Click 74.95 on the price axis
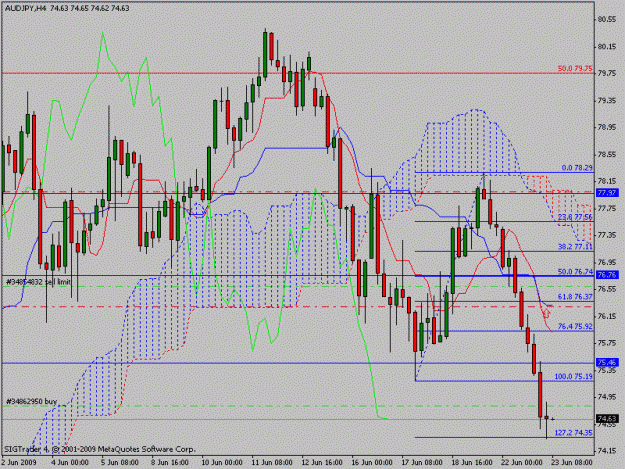 coord(607,397)
